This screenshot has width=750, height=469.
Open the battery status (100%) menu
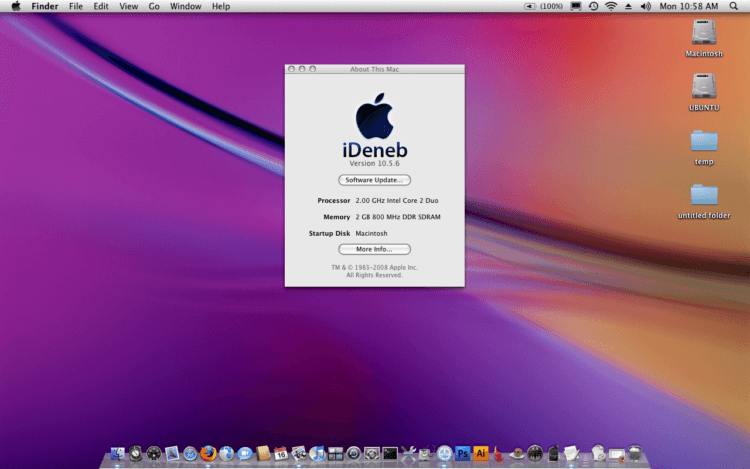tap(544, 6)
